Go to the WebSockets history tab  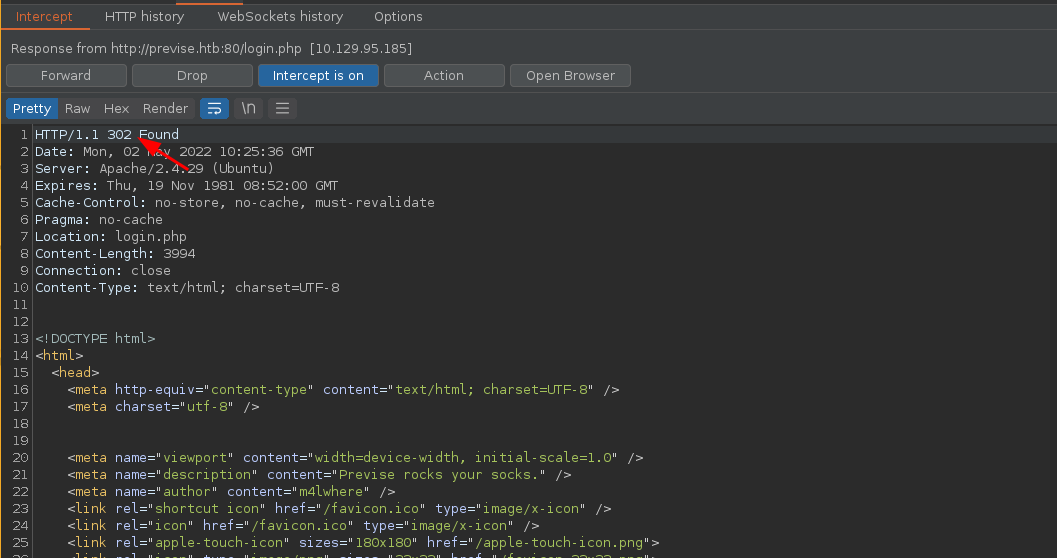pyautogui.click(x=280, y=16)
